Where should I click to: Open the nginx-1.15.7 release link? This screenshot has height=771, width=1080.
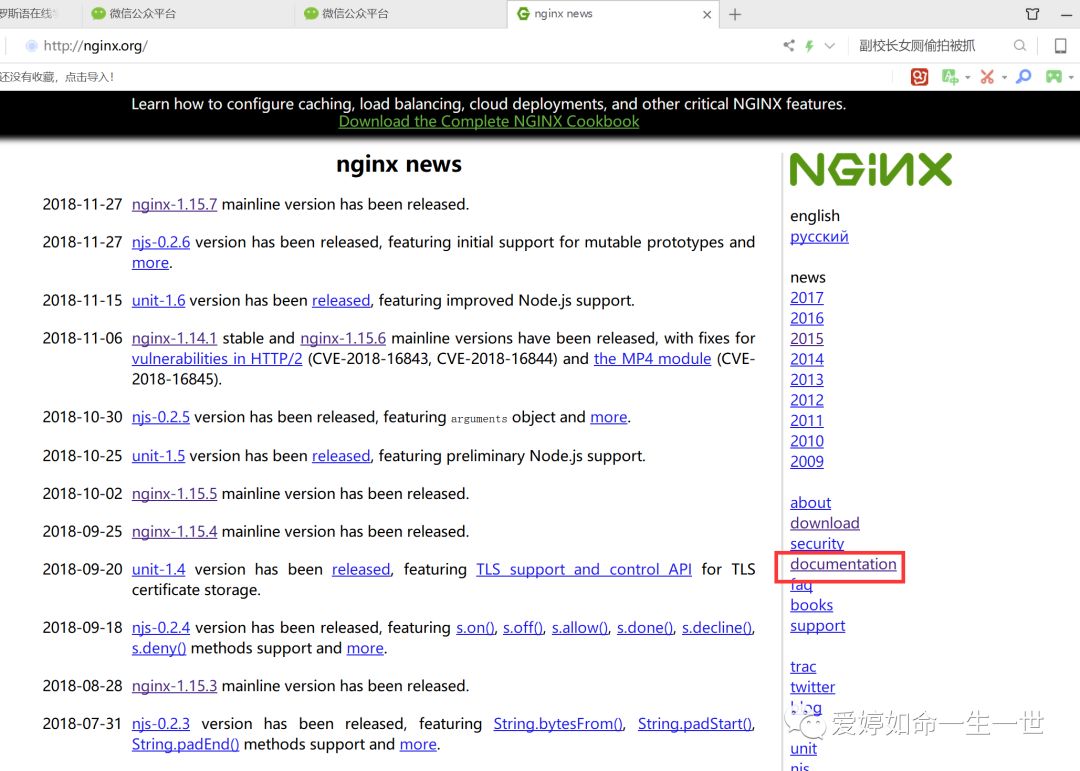174,205
